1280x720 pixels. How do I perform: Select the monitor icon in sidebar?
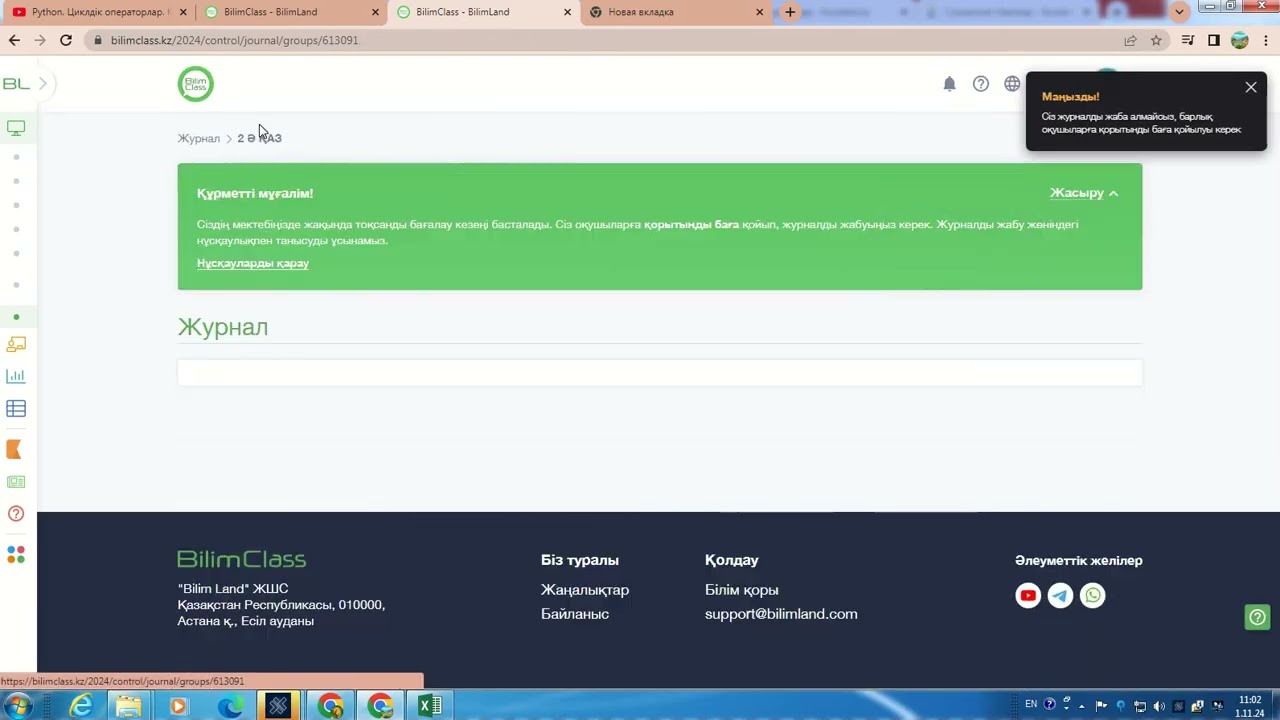pyautogui.click(x=16, y=128)
